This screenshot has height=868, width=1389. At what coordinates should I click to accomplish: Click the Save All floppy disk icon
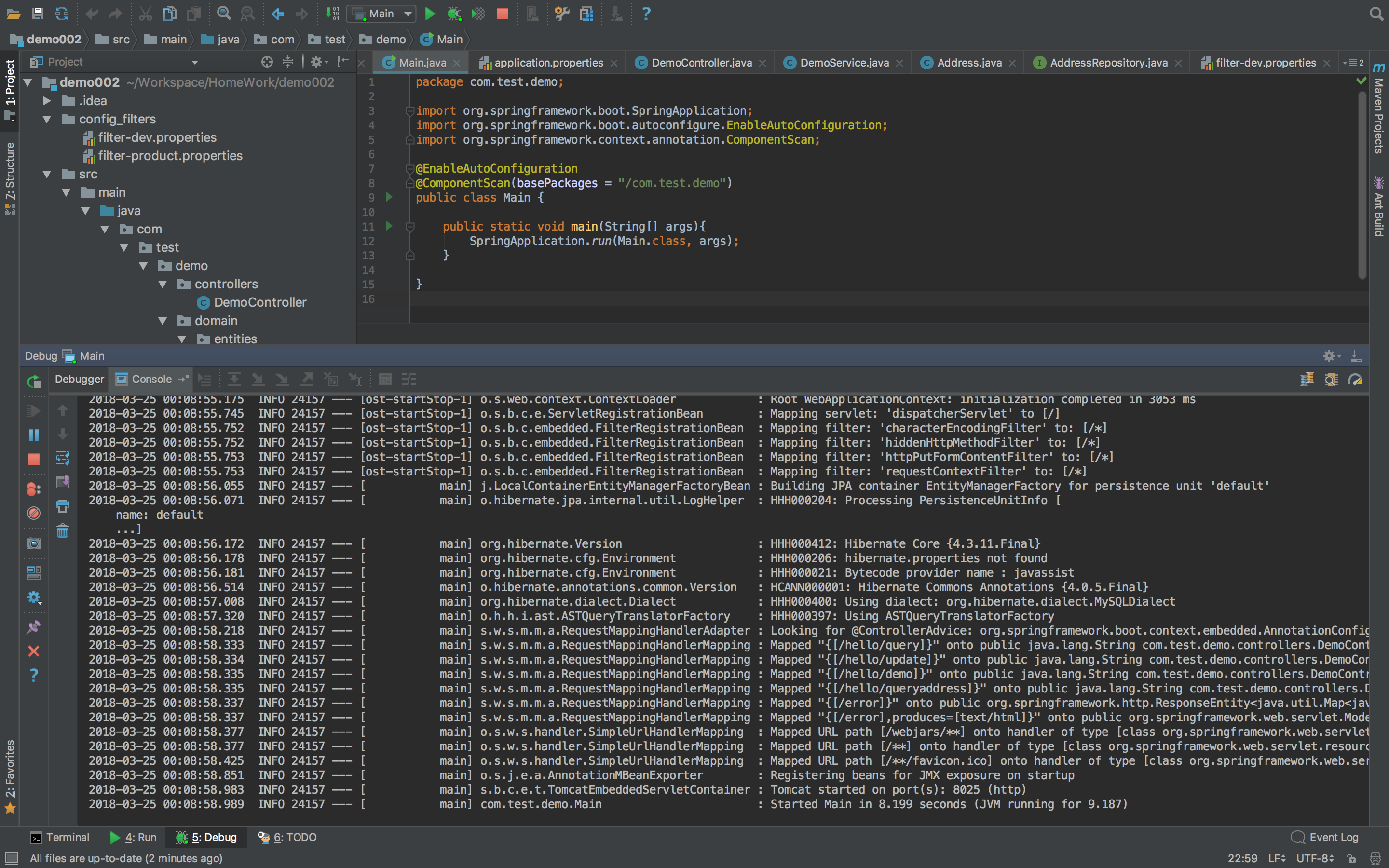coord(37,14)
